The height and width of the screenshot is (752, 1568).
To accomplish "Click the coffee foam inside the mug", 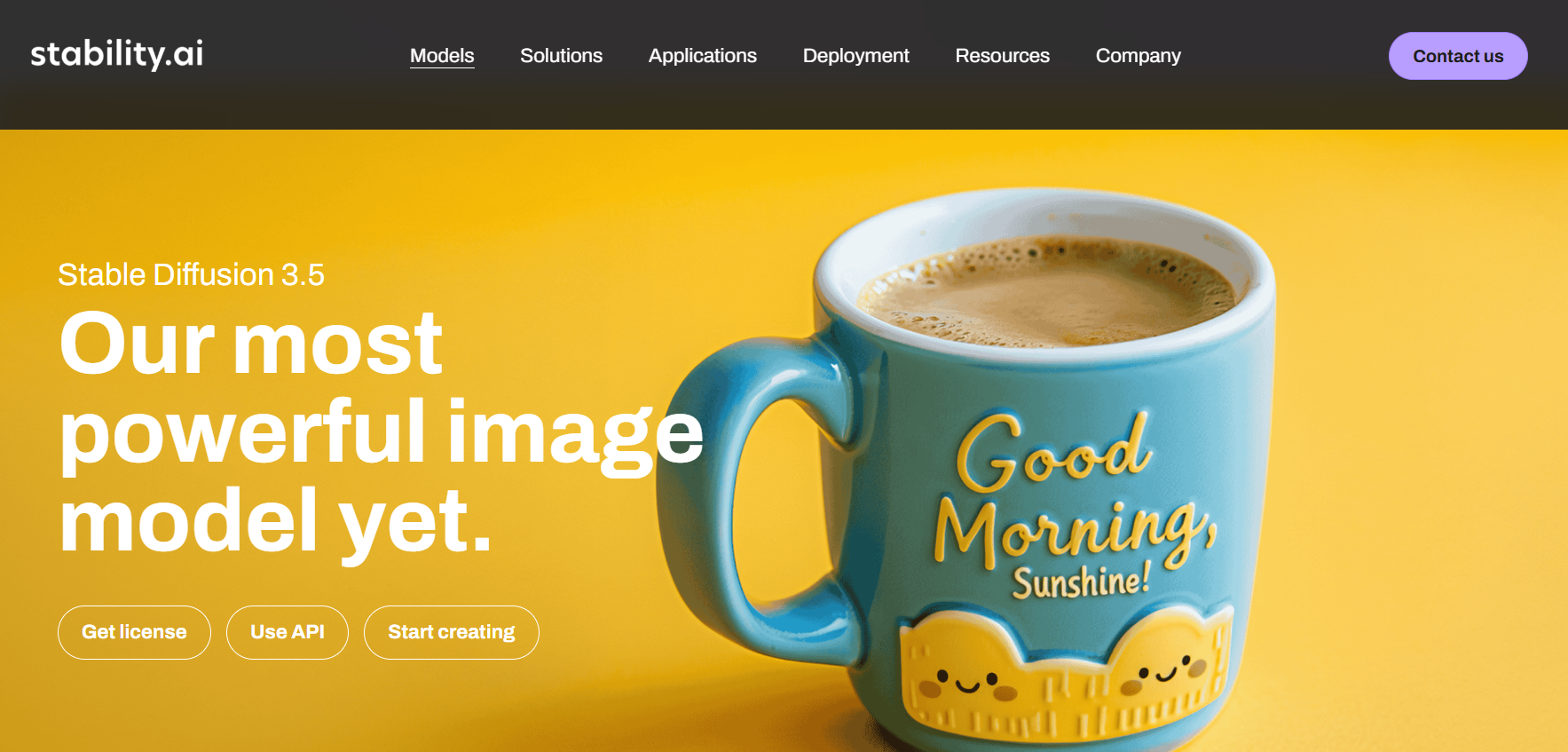I will (x=1047, y=291).
